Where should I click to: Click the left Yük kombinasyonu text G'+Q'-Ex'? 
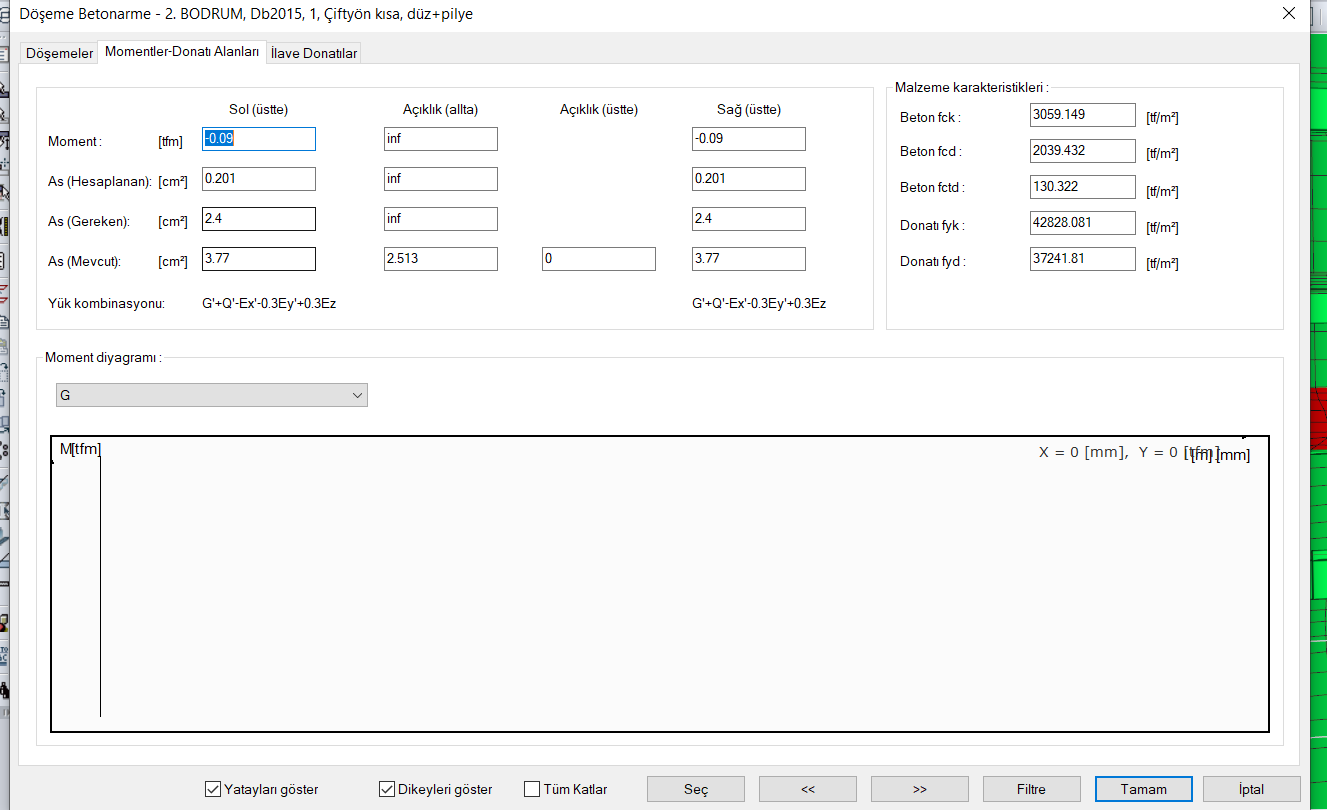[x=269, y=303]
